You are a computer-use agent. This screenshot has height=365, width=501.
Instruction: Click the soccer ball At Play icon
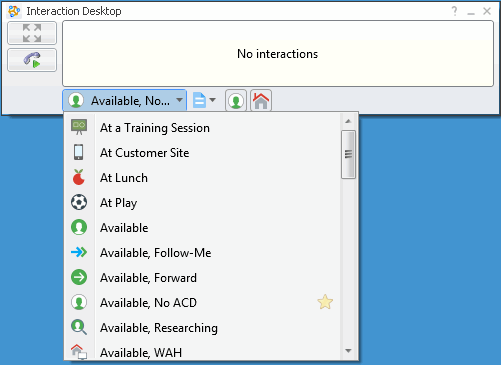79,202
